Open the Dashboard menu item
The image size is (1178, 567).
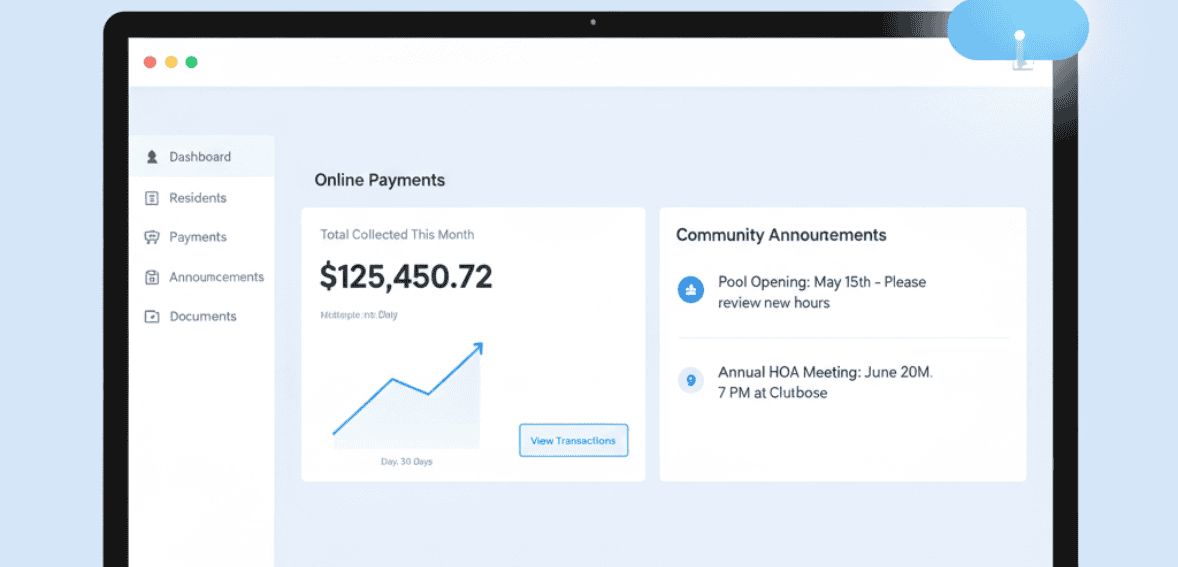[201, 157]
